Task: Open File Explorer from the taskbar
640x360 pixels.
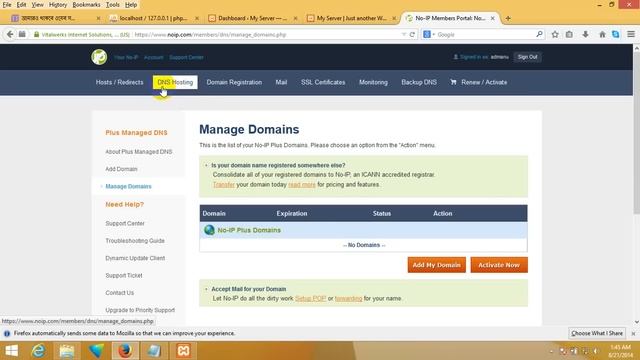Action: [67, 351]
